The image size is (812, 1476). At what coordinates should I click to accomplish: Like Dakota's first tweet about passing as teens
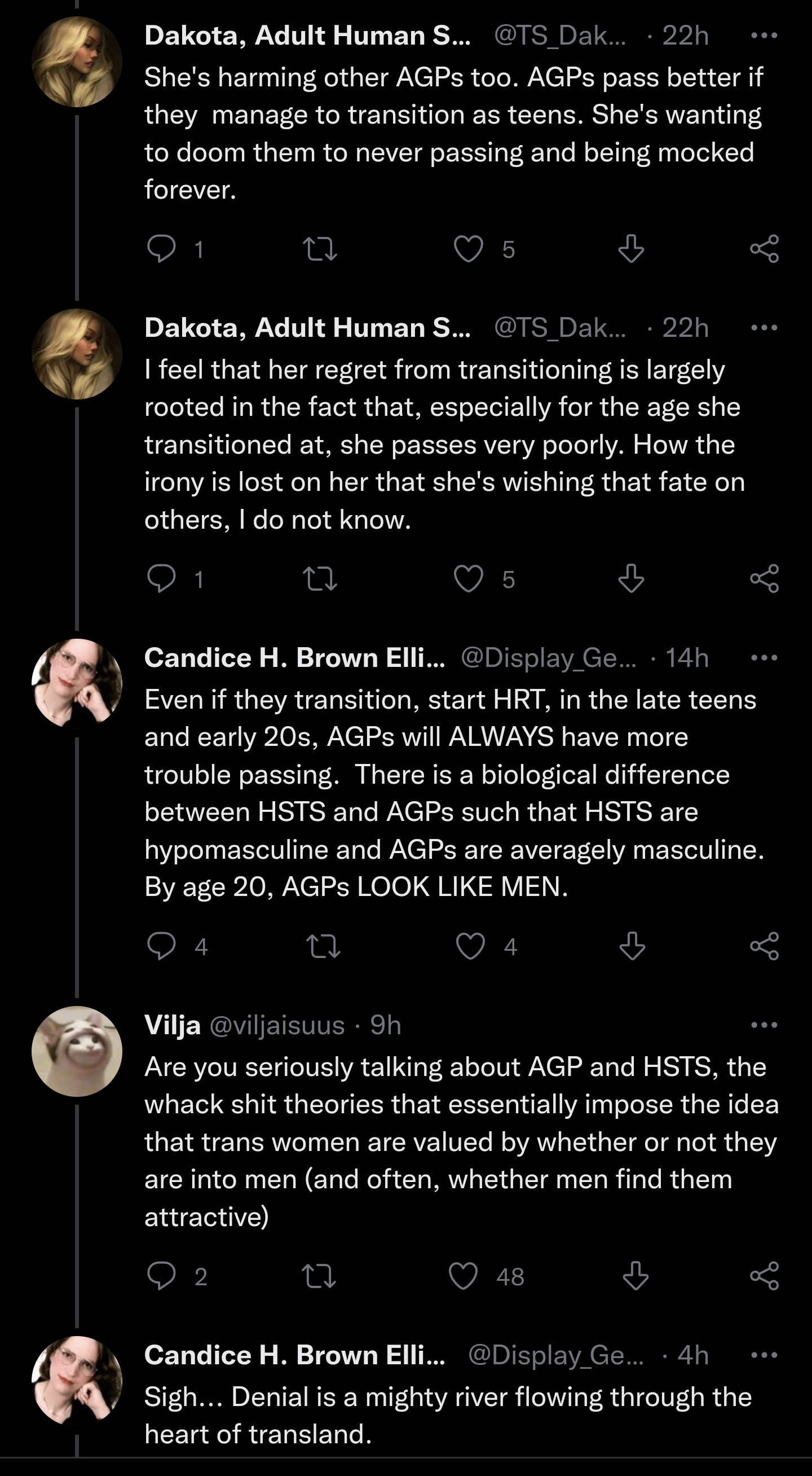pyautogui.click(x=469, y=249)
